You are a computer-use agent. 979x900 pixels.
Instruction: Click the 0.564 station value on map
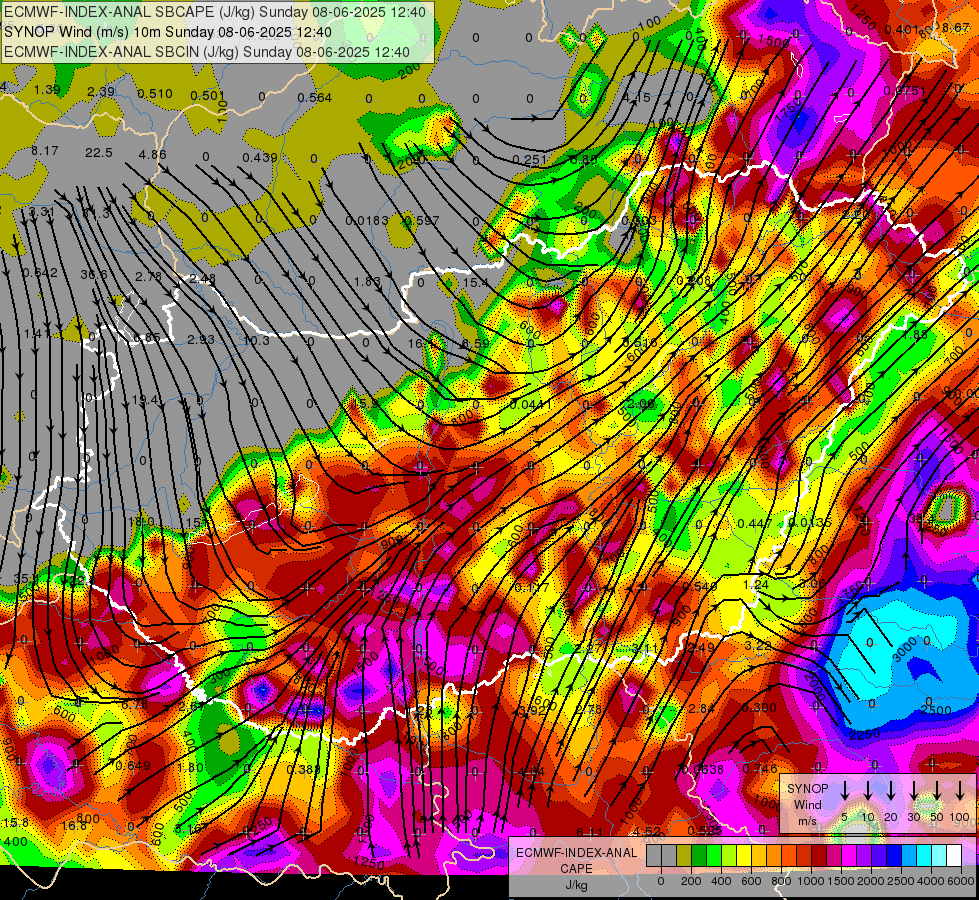(x=314, y=97)
